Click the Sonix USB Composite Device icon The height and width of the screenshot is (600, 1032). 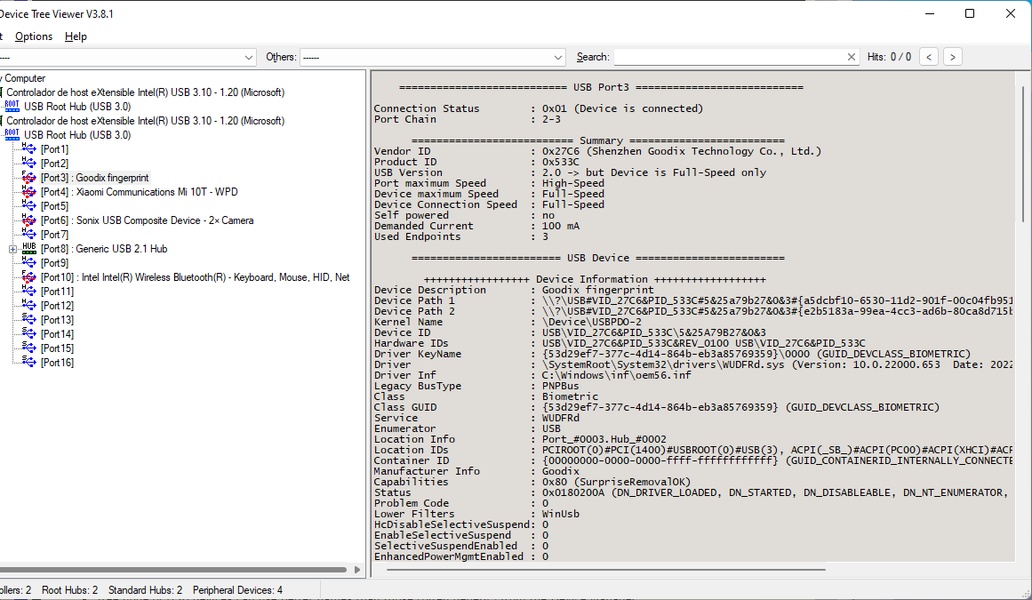29,220
